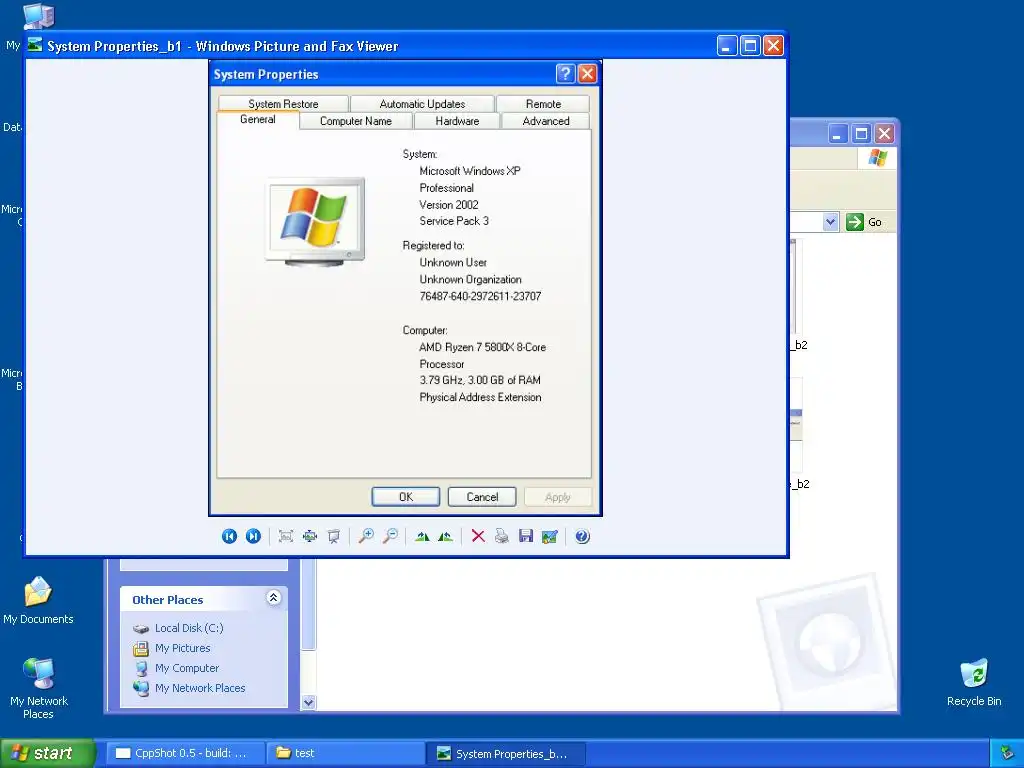Click the floppy disk Copy To icon
The height and width of the screenshot is (768, 1024).
526,536
